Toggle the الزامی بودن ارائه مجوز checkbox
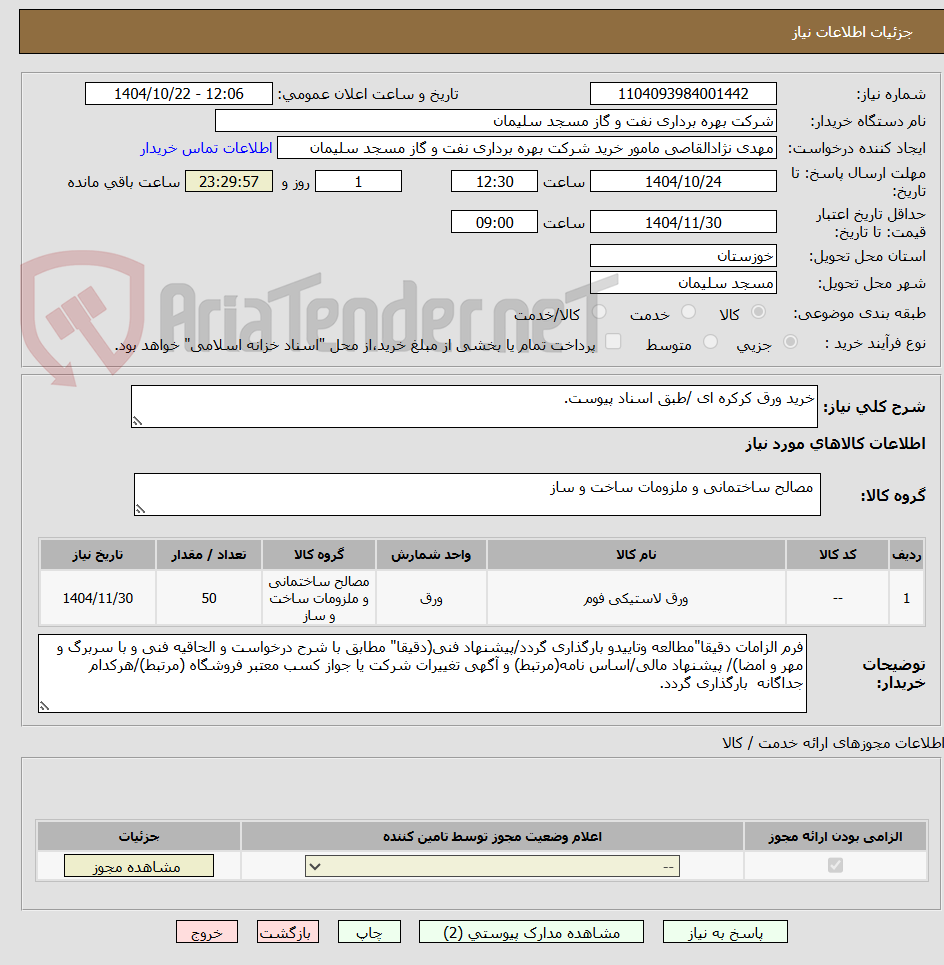 tap(836, 866)
